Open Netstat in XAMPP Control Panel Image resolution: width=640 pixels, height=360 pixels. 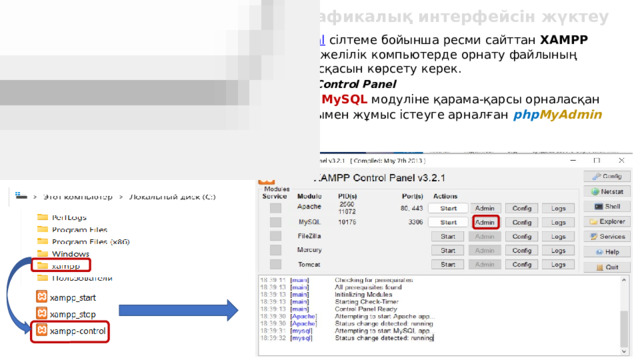[x=607, y=191]
